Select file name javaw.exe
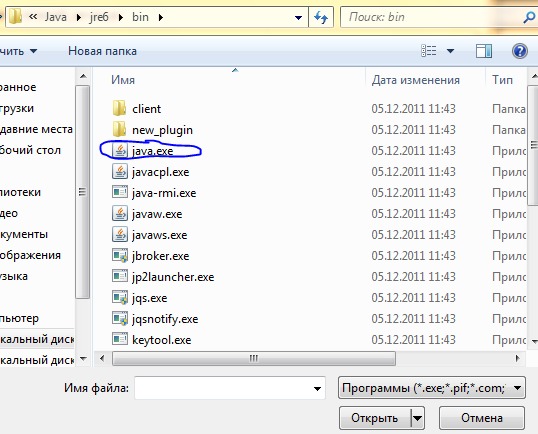The width and height of the screenshot is (538, 434). (x=157, y=214)
